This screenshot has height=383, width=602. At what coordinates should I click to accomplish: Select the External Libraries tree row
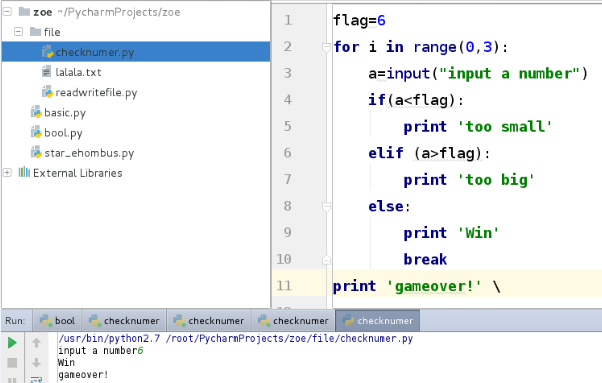[78, 173]
